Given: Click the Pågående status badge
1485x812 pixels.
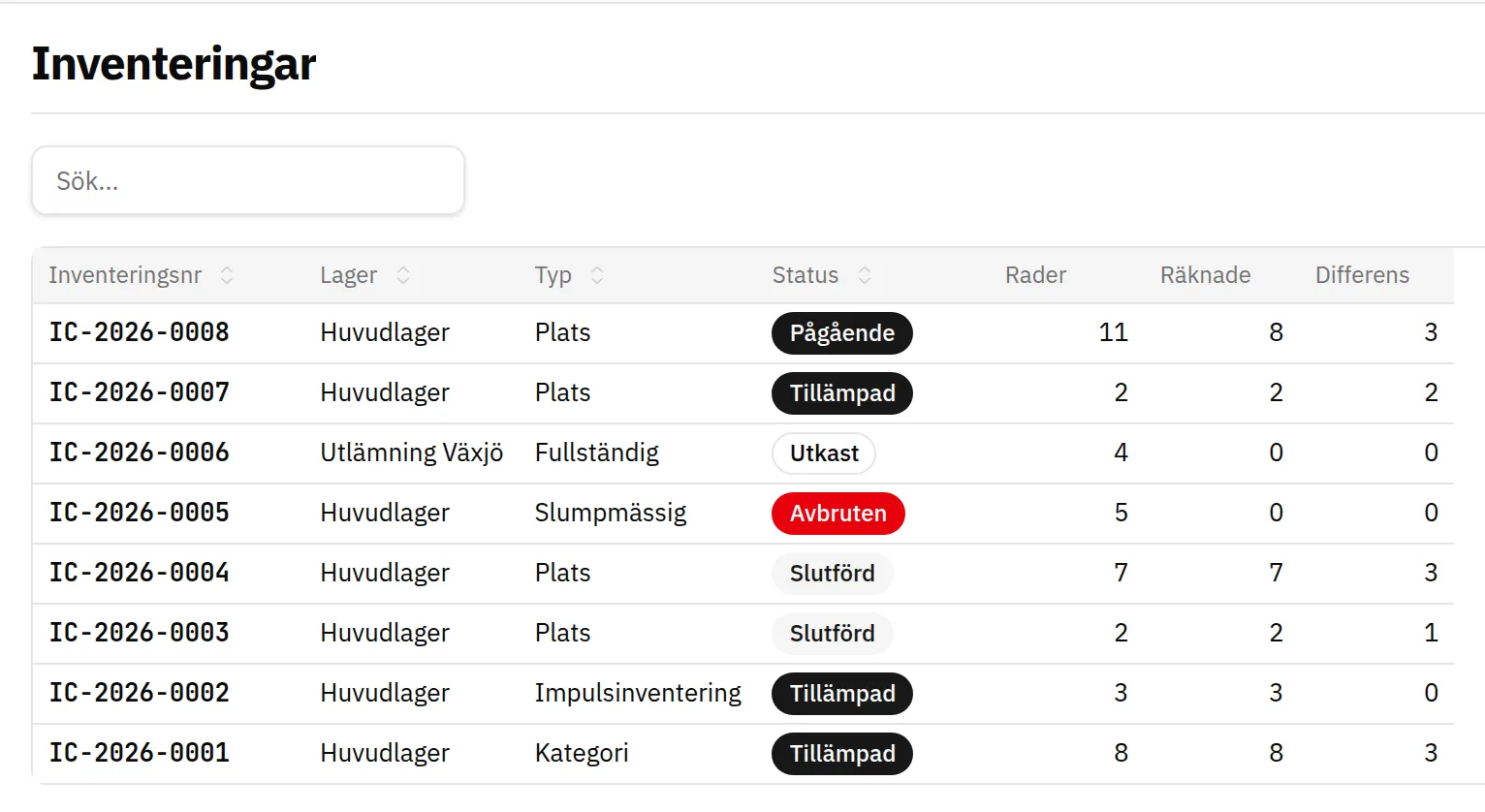Looking at the screenshot, I should pyautogui.click(x=841, y=333).
